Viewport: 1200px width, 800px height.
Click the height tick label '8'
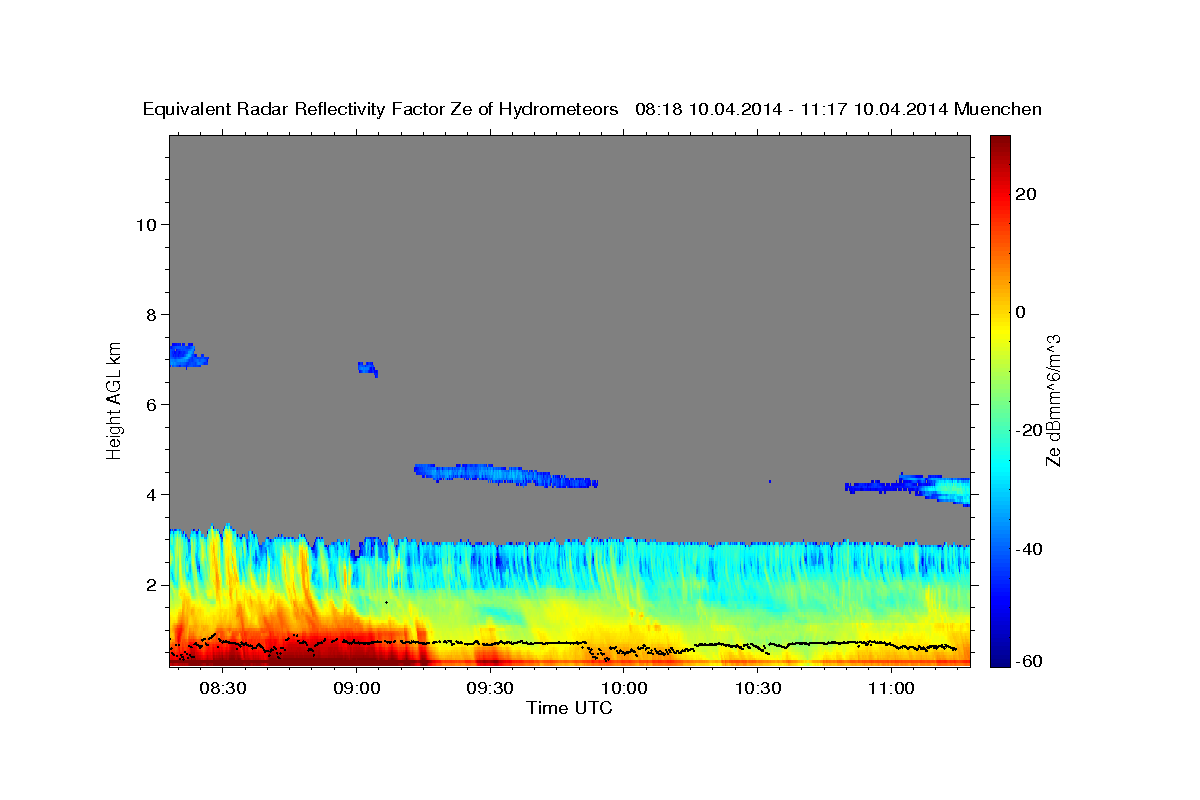click(x=152, y=314)
